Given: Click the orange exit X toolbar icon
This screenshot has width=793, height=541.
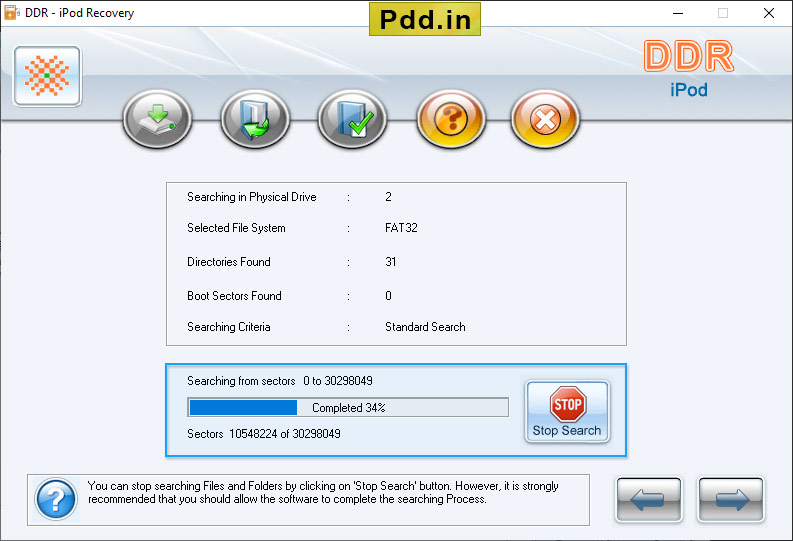Looking at the screenshot, I should click(545, 119).
